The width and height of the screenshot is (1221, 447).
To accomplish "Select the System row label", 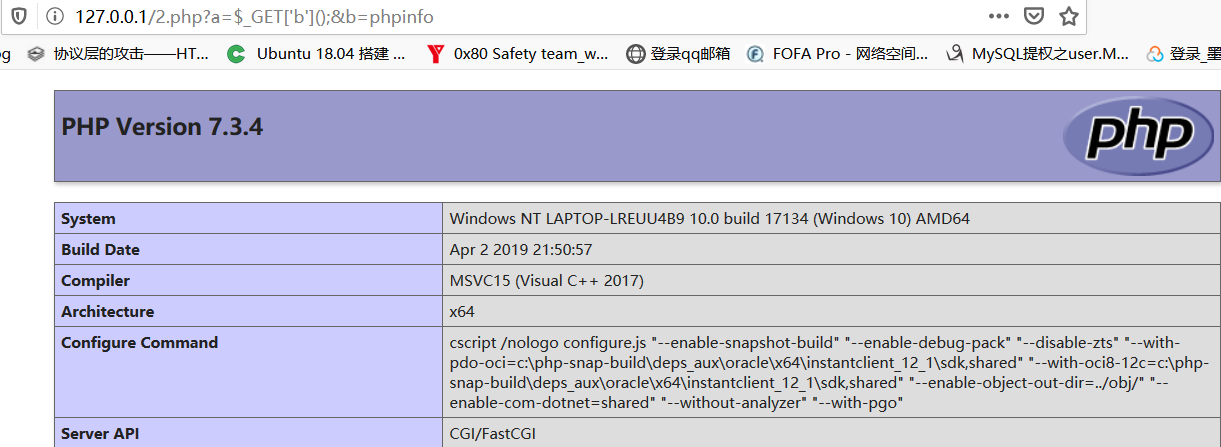I will point(88,219).
